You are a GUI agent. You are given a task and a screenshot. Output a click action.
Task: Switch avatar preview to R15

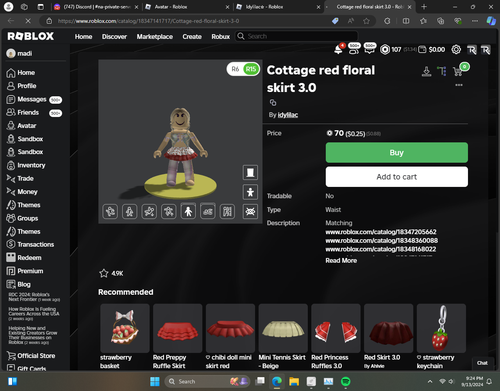pos(251,69)
